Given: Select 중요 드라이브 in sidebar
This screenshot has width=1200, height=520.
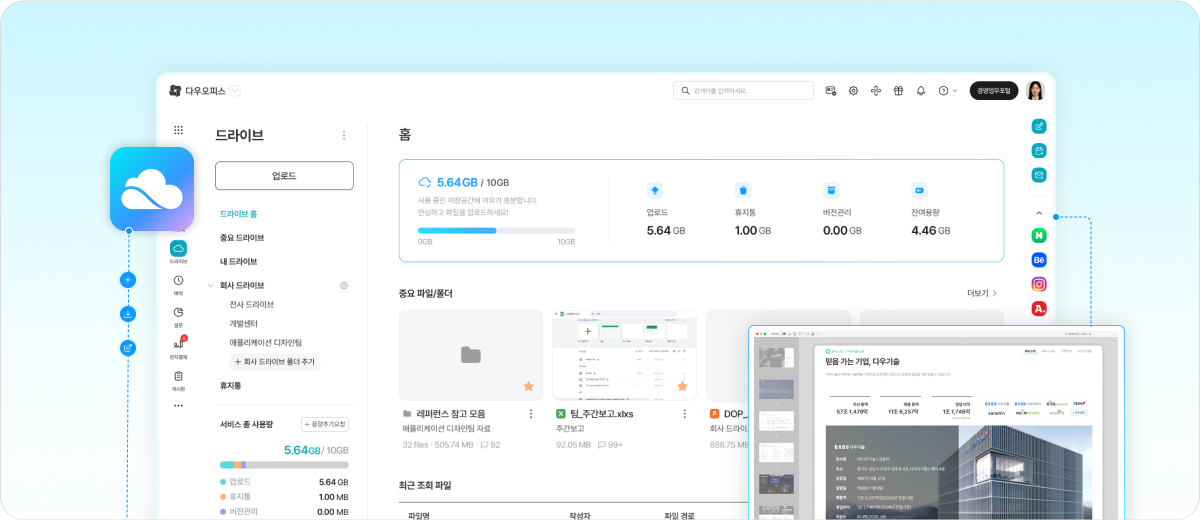Looking at the screenshot, I should click(x=242, y=238).
